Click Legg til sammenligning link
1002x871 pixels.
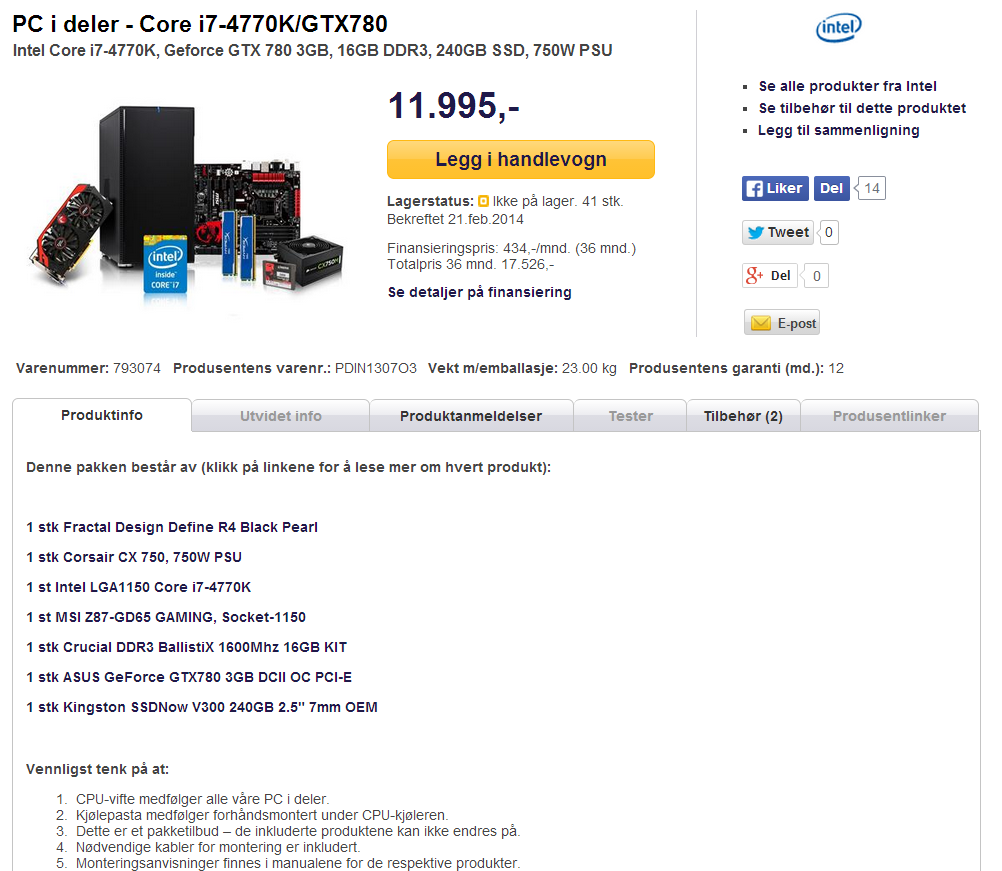click(x=838, y=130)
